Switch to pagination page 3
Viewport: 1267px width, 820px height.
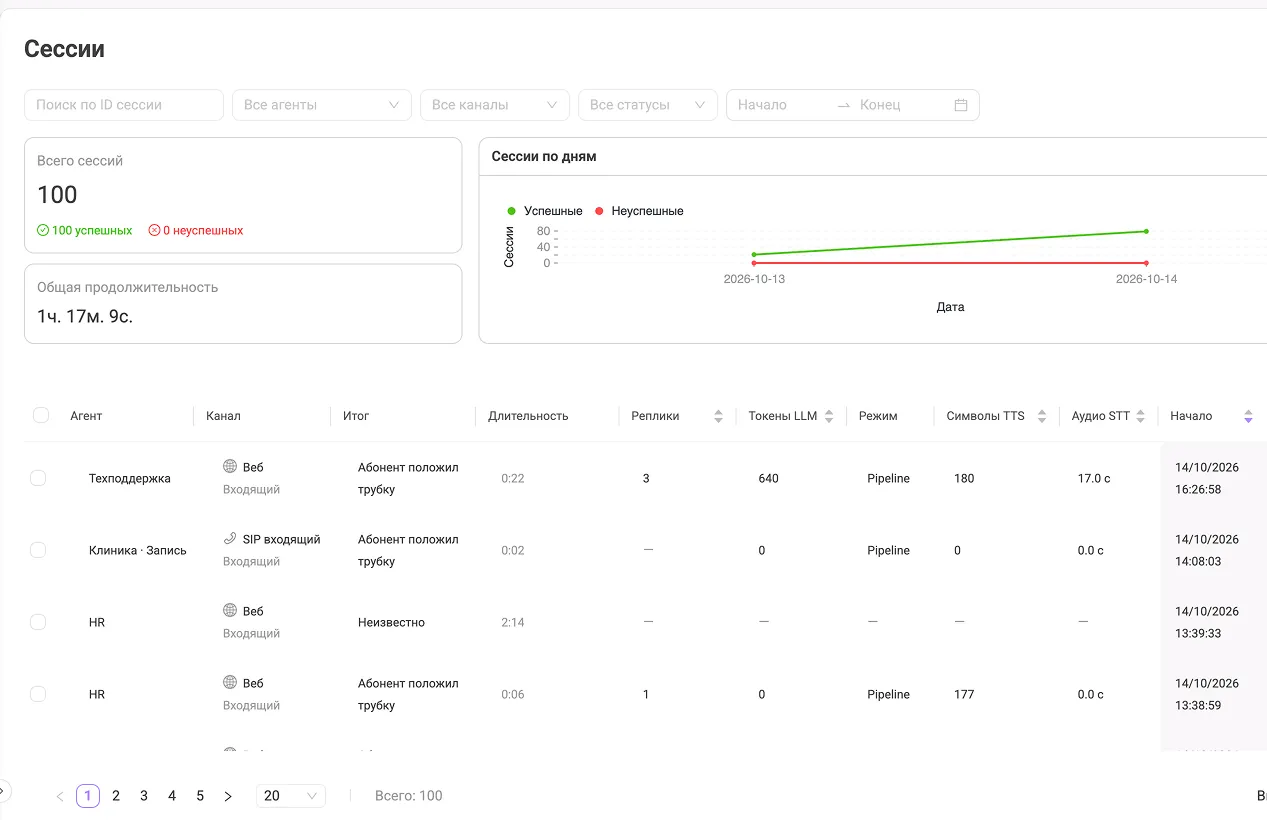pyautogui.click(x=144, y=796)
